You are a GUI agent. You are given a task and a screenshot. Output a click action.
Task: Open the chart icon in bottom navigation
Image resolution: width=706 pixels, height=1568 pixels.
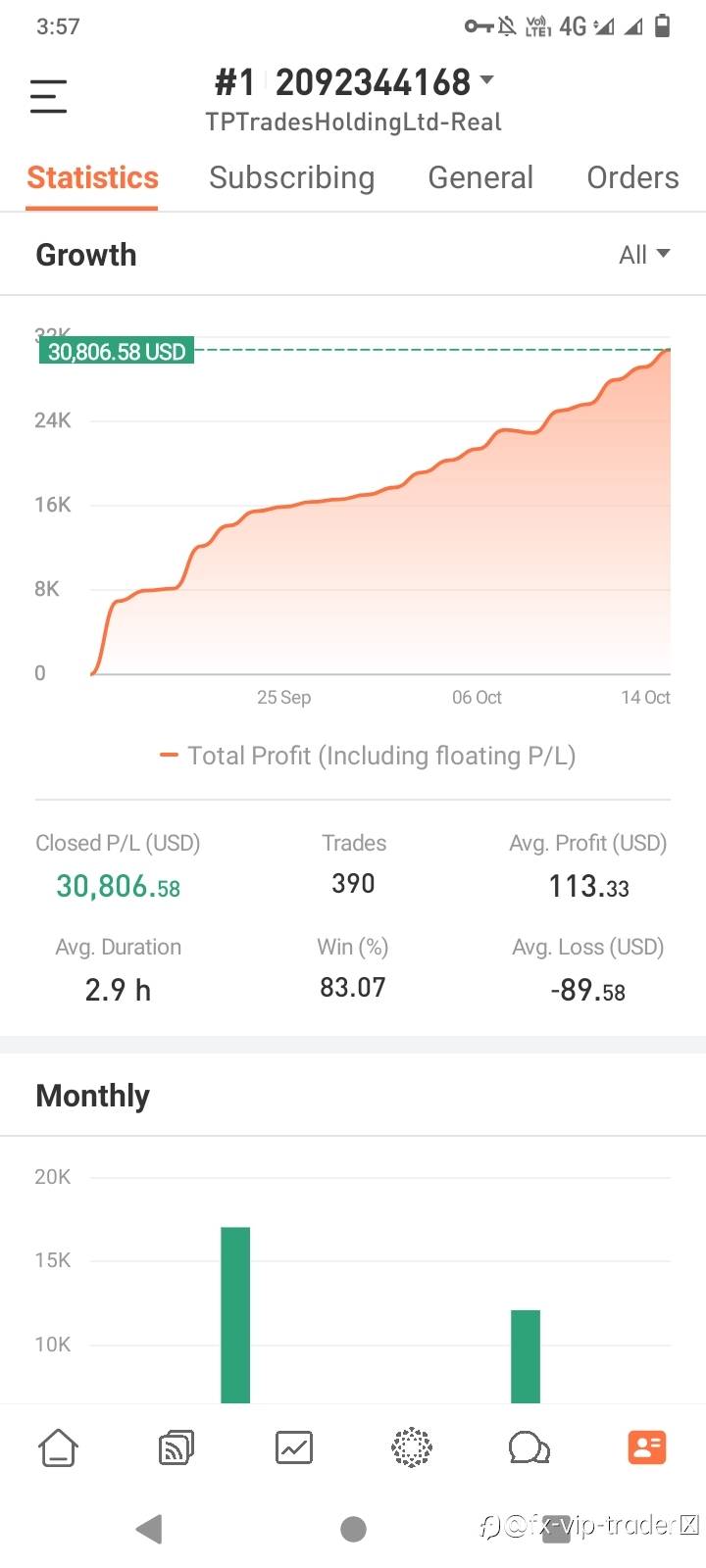(x=294, y=1447)
